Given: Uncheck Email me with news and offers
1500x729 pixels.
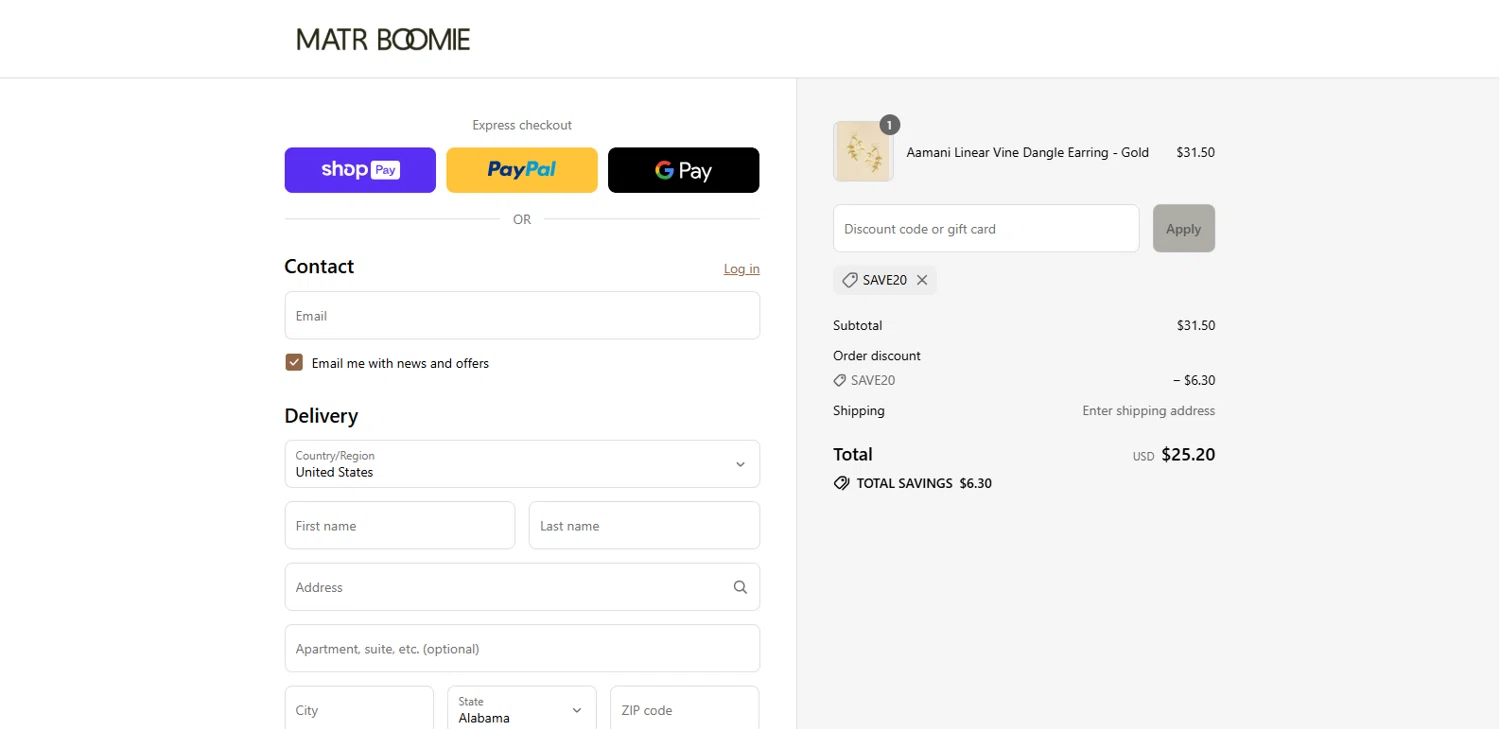Looking at the screenshot, I should point(294,362).
